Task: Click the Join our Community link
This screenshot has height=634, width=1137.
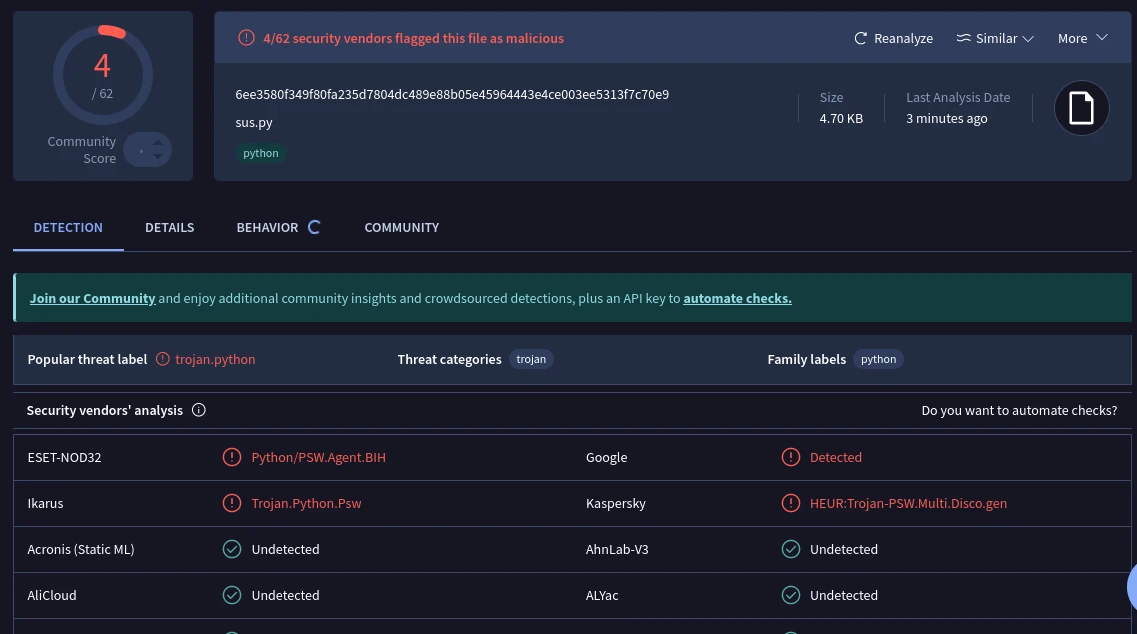Action: (x=92, y=298)
